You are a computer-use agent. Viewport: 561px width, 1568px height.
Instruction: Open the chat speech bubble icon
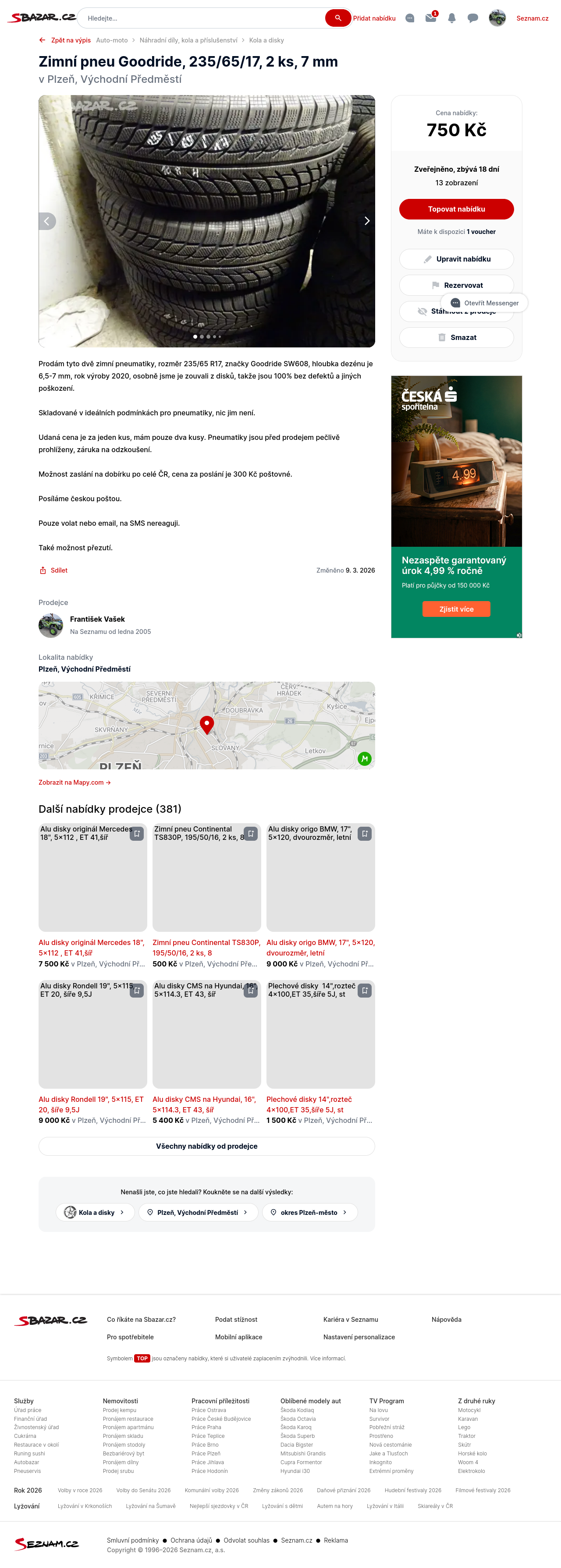point(472,18)
